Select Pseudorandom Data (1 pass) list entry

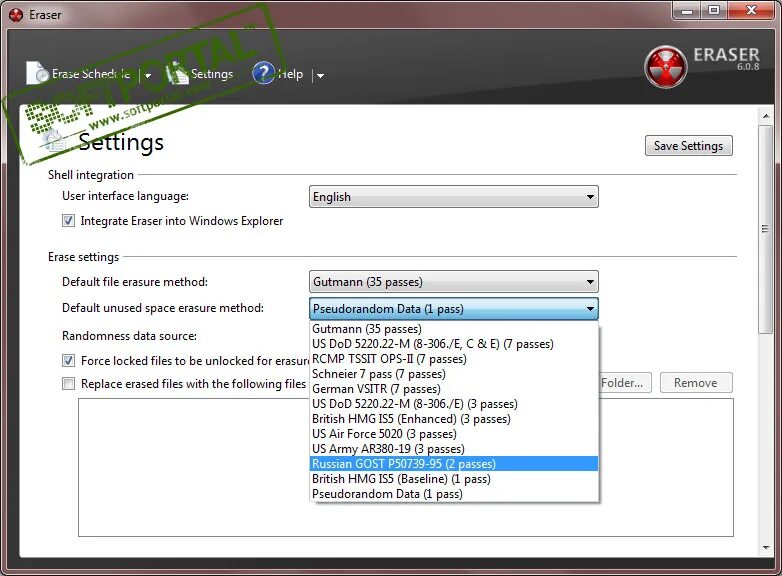click(x=454, y=494)
